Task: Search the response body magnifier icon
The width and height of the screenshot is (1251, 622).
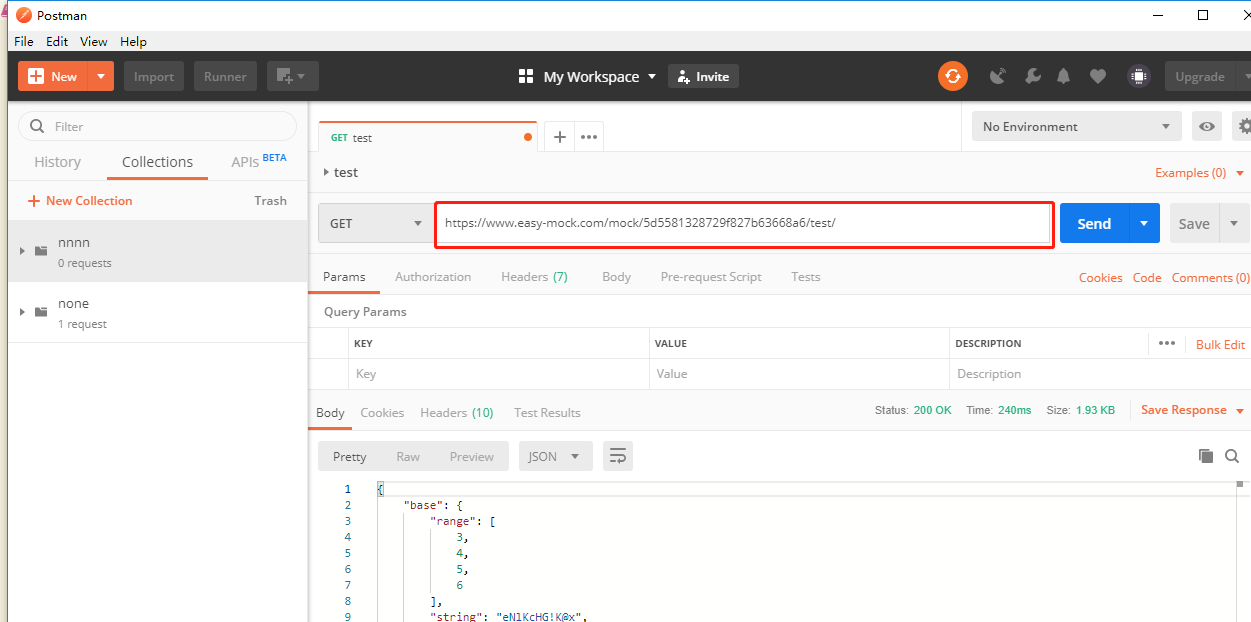Action: (1232, 456)
